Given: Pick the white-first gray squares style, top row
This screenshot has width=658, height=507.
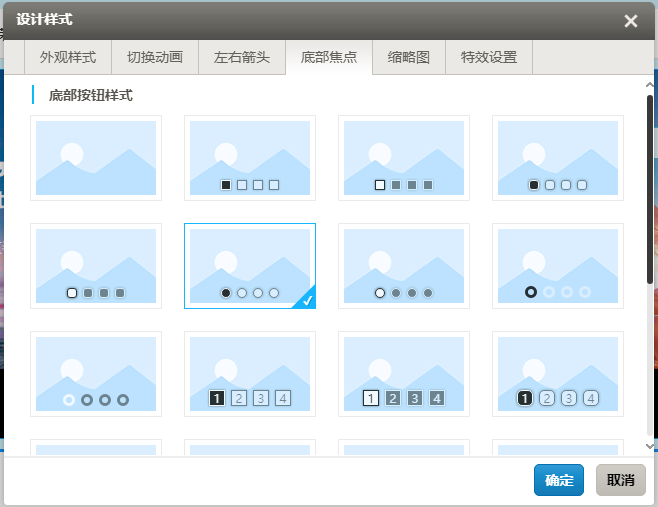Looking at the screenshot, I should coord(404,158).
